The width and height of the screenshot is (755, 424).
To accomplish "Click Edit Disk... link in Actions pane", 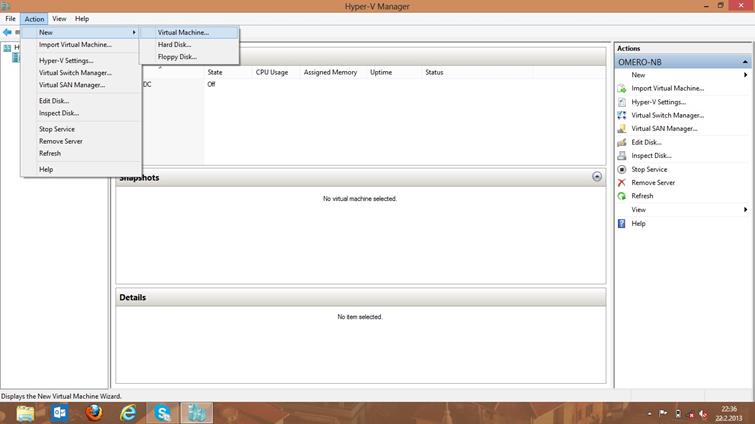I will 646,142.
